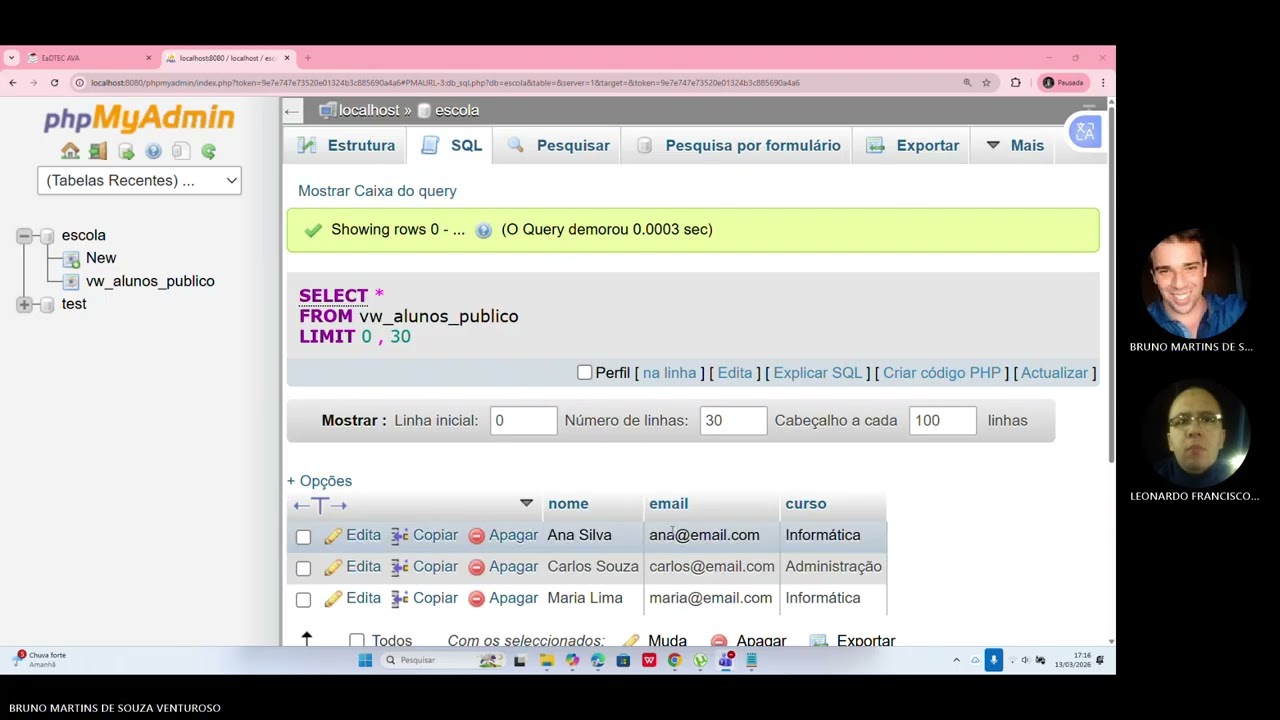Open the Tabelas Recentes dropdown
The image size is (1280, 720).
point(139,181)
